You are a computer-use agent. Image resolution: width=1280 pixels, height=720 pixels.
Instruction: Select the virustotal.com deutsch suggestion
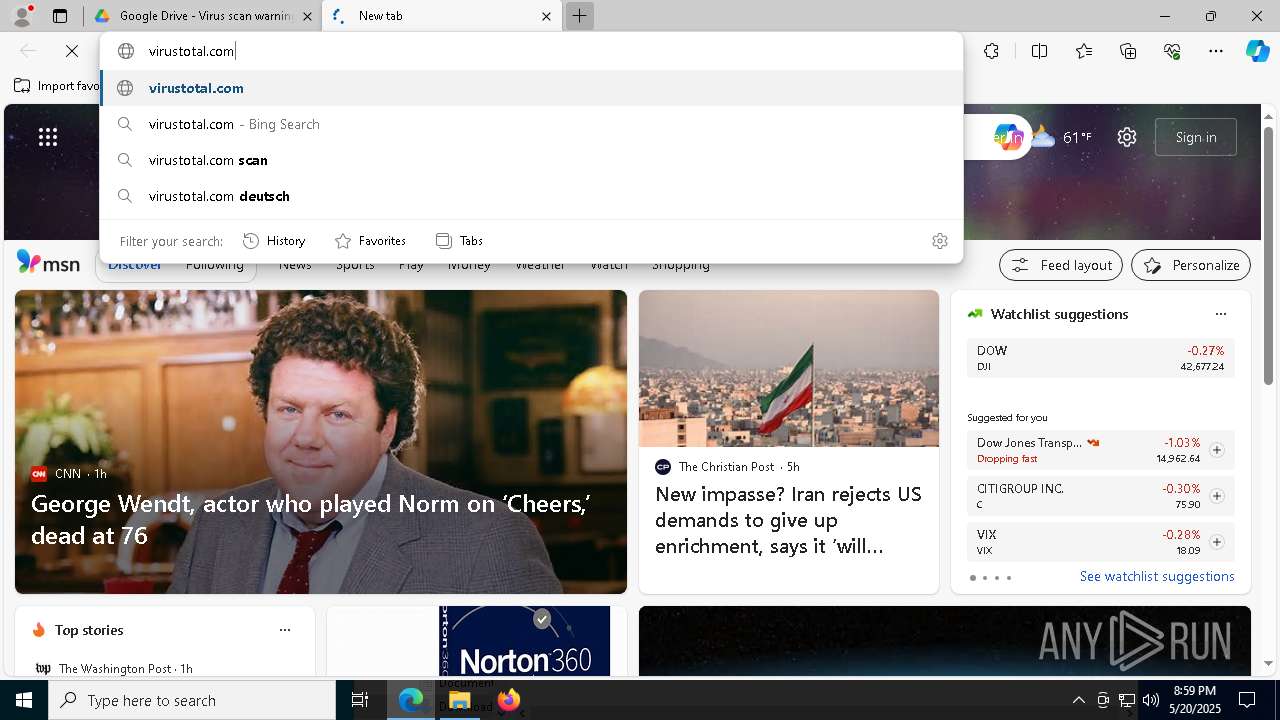pyautogui.click(x=531, y=196)
